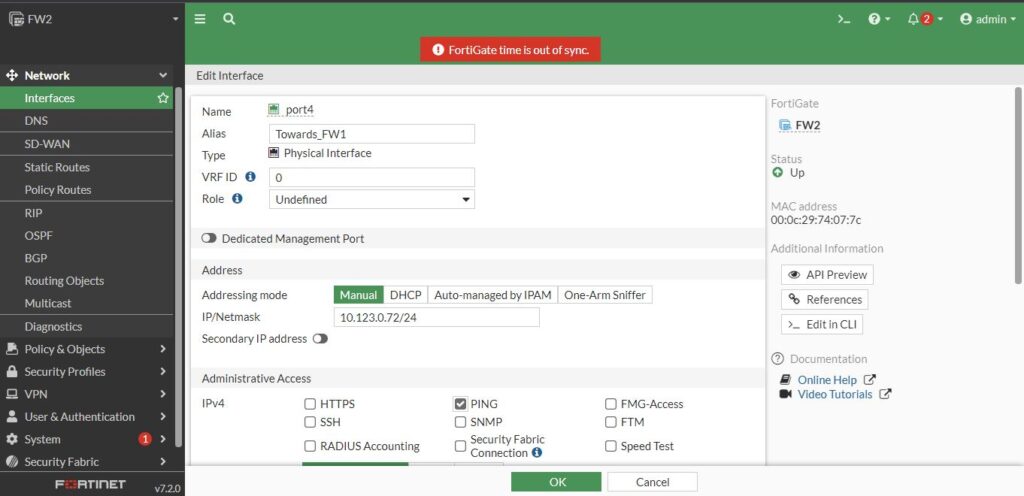Click the VRF ID info icon
The width and height of the screenshot is (1024, 496).
click(x=250, y=177)
